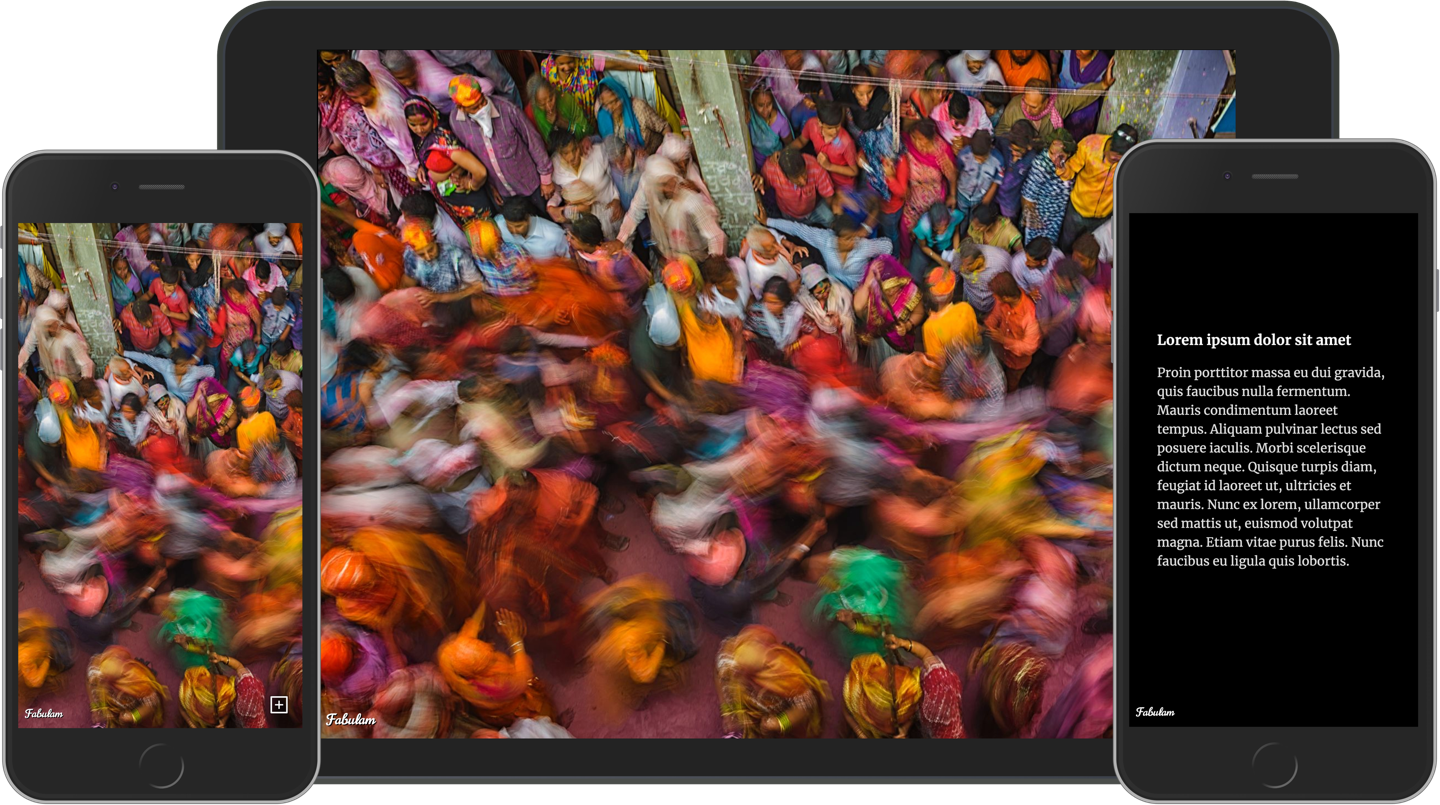
Task: Click the front camera on the right phone
Action: [x=1228, y=175]
